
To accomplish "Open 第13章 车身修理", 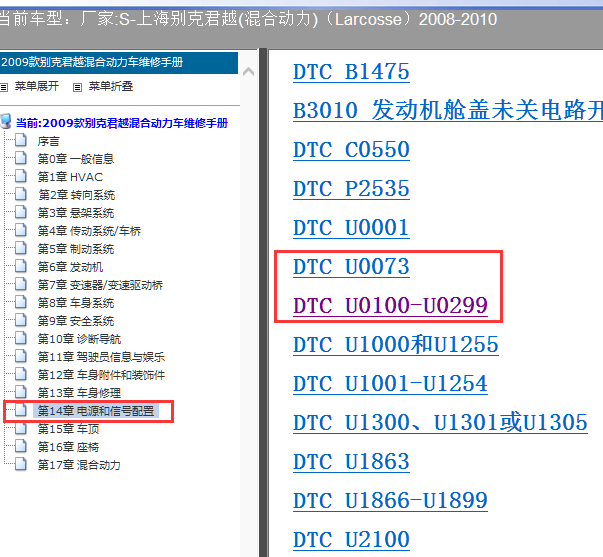I will pyautogui.click(x=79, y=393).
